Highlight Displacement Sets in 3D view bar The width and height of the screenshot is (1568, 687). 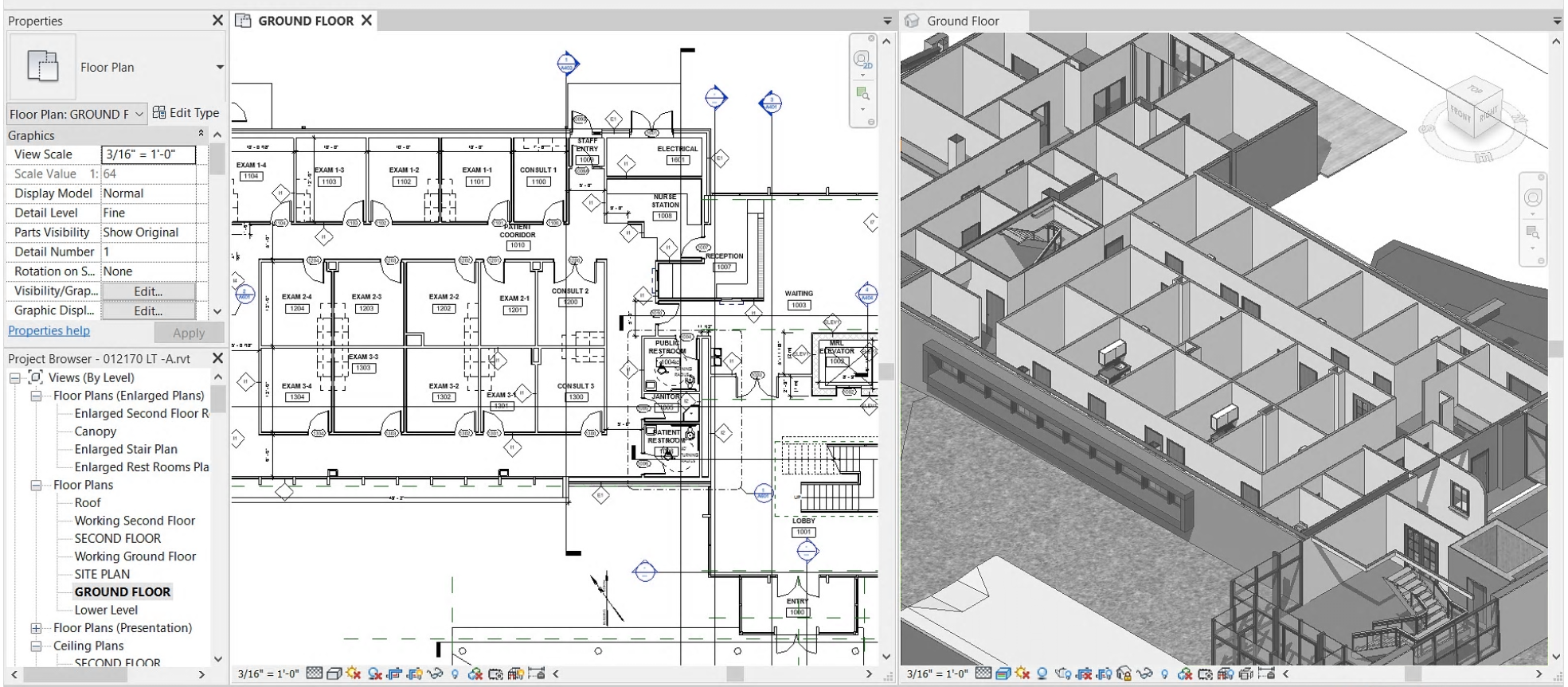(x=1246, y=673)
